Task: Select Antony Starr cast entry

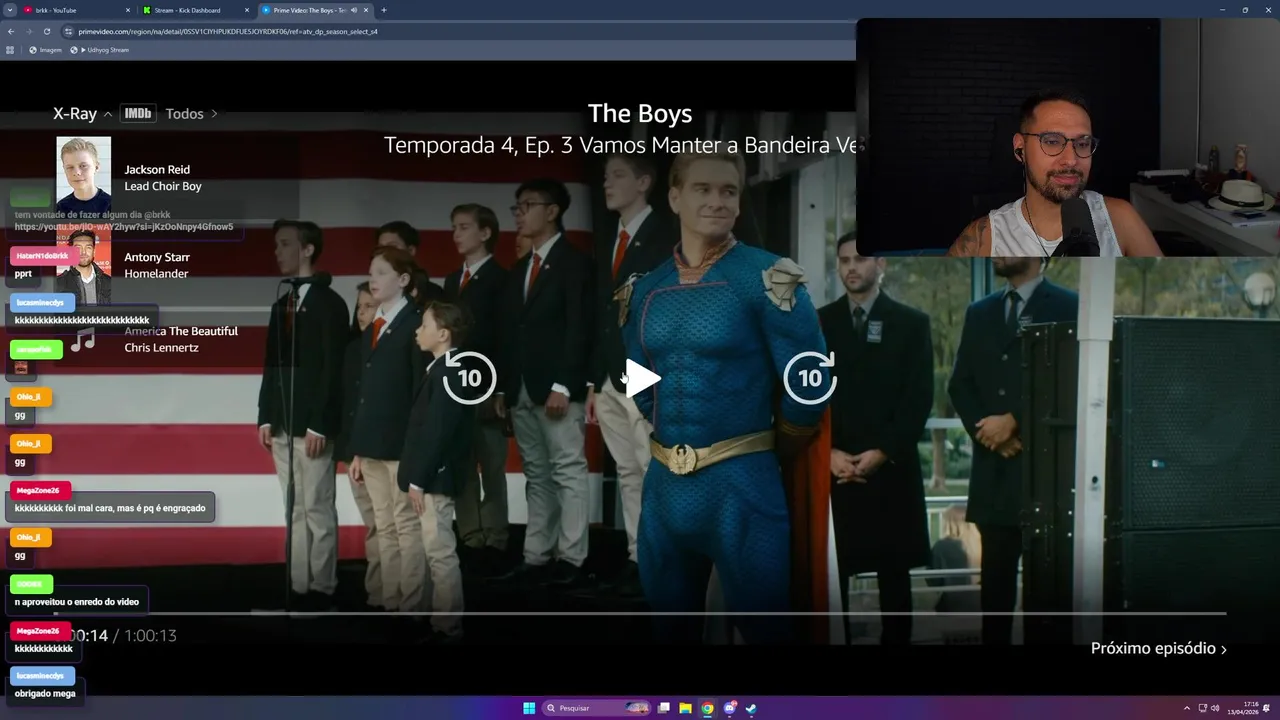Action: (x=157, y=265)
